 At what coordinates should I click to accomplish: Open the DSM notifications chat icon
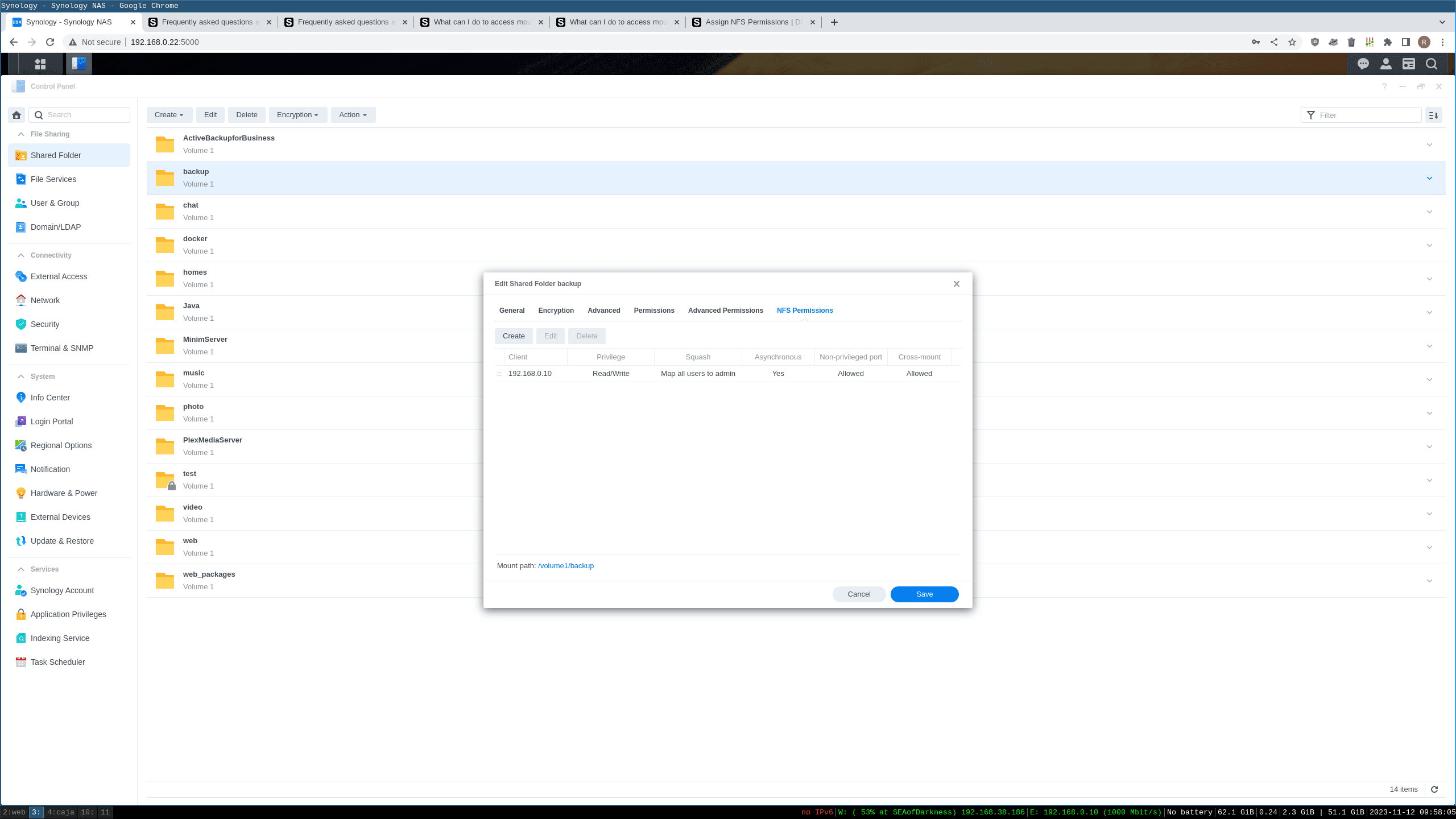tap(1363, 64)
